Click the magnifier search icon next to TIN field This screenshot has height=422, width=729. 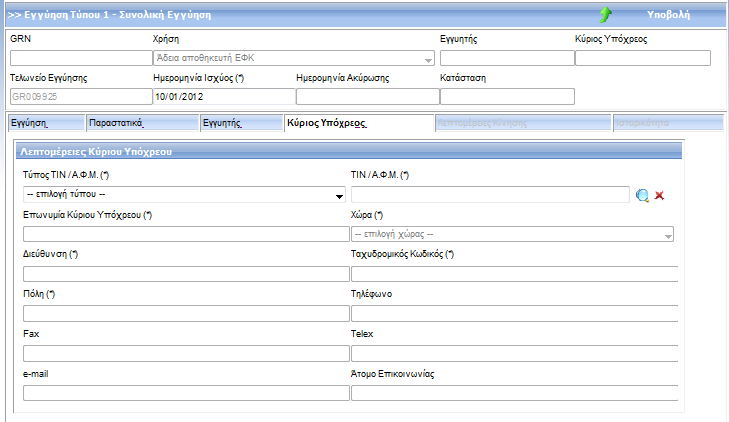(643, 195)
